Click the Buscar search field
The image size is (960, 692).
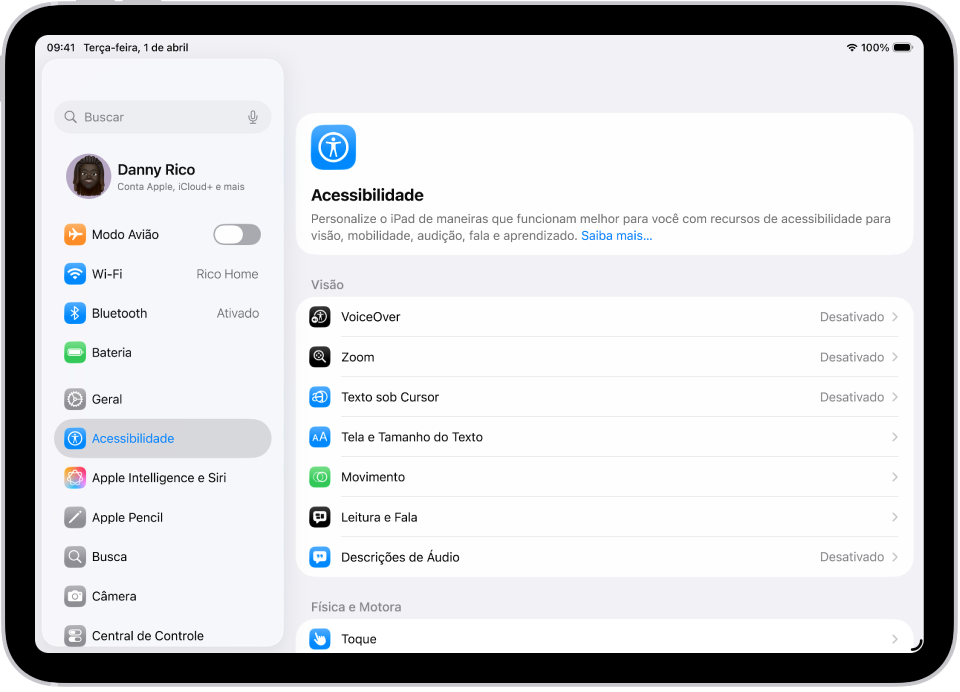coord(162,117)
